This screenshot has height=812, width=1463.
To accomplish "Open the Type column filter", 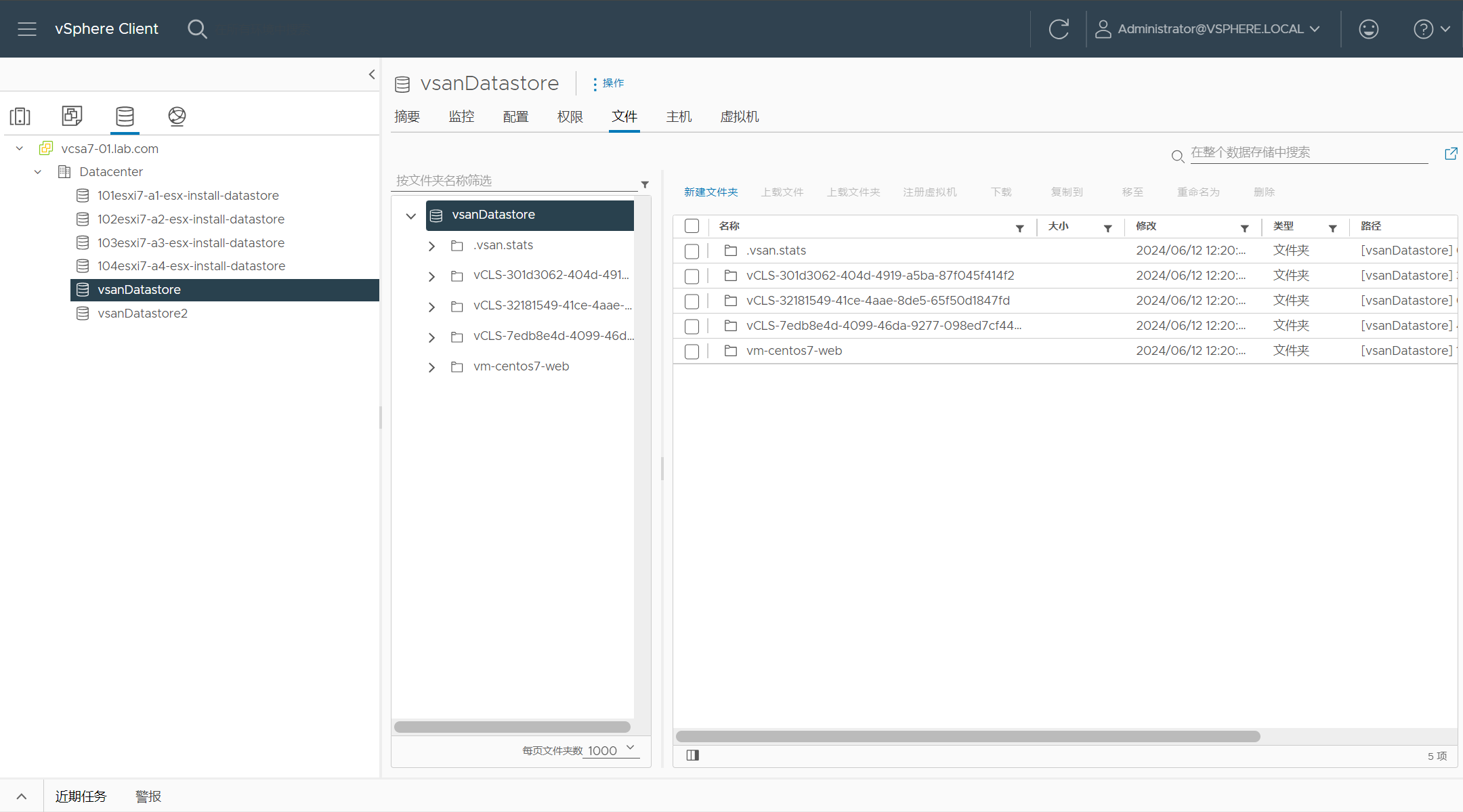I will [x=1332, y=228].
